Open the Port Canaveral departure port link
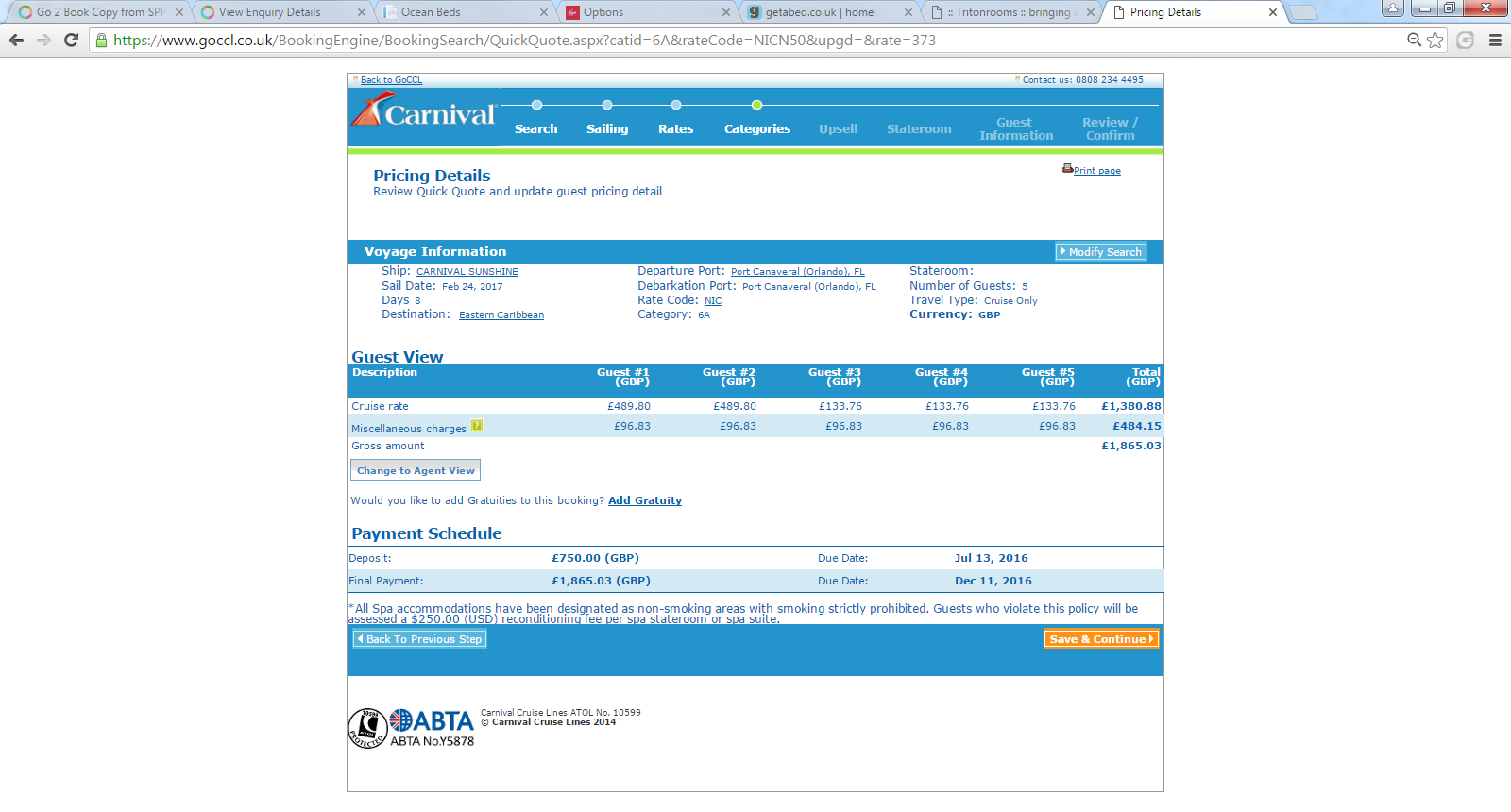The width and height of the screenshot is (1511, 812). click(798, 272)
